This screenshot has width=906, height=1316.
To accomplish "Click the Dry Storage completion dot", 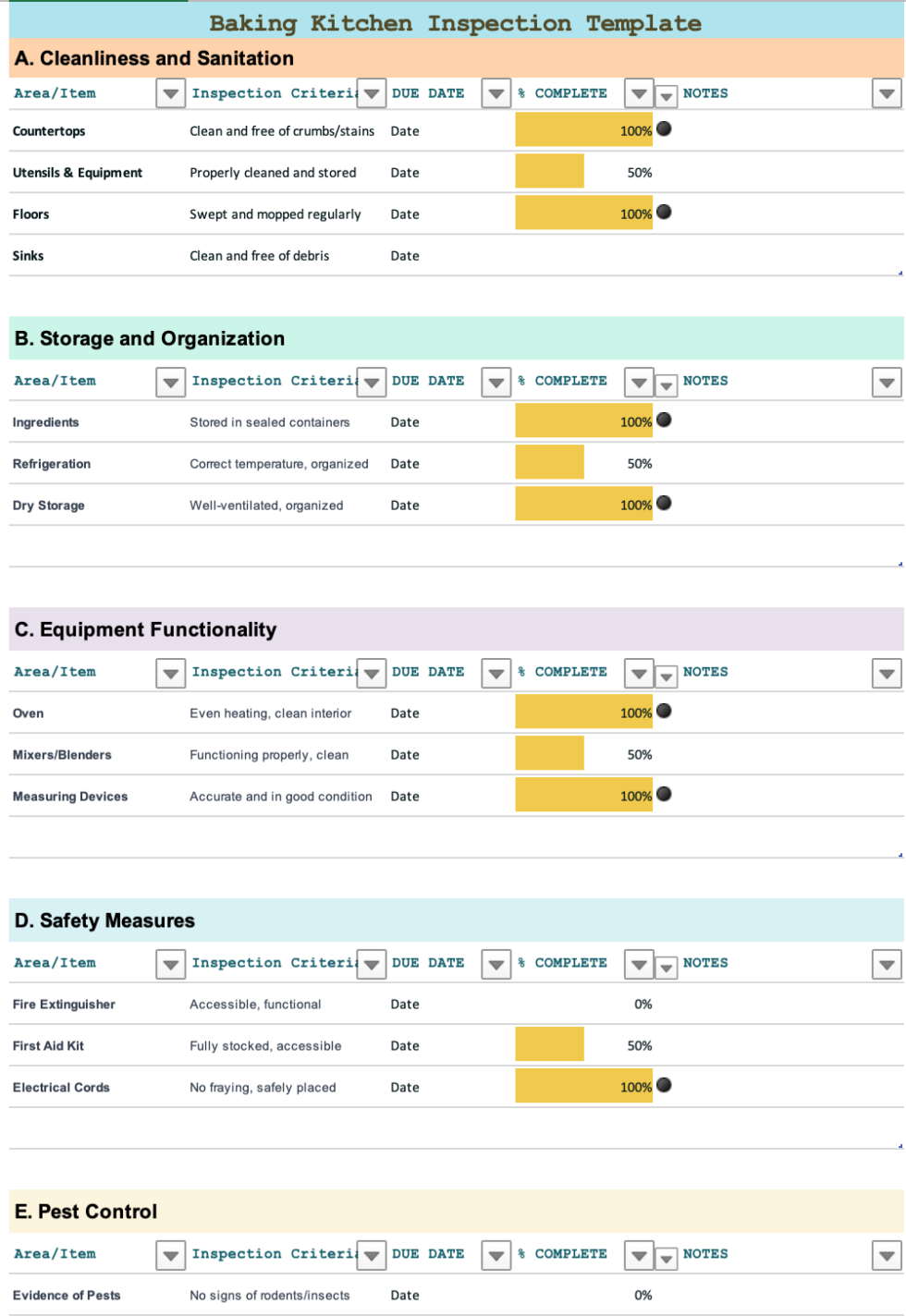I will pos(664,504).
